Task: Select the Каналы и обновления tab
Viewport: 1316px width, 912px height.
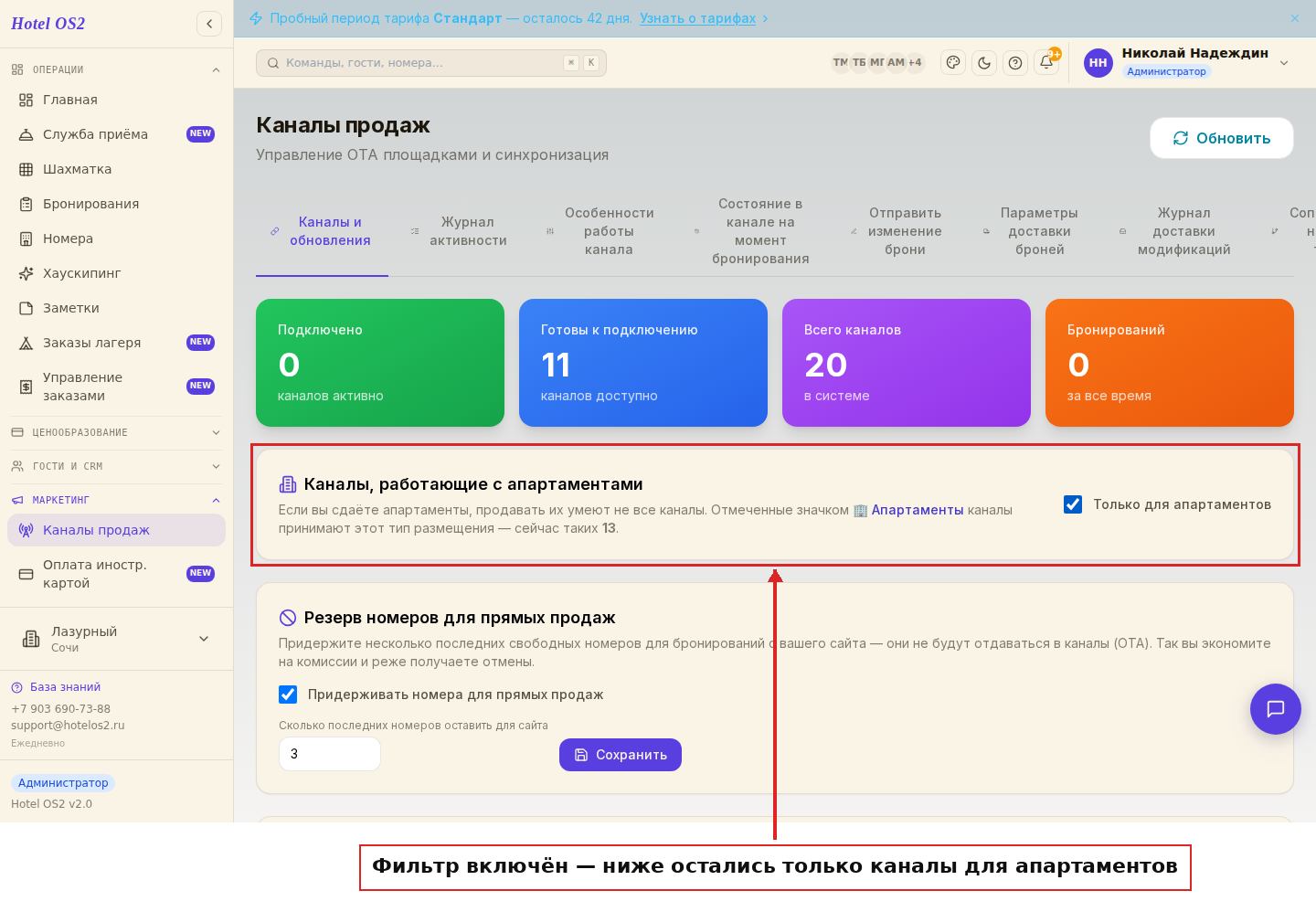Action: pos(322,231)
